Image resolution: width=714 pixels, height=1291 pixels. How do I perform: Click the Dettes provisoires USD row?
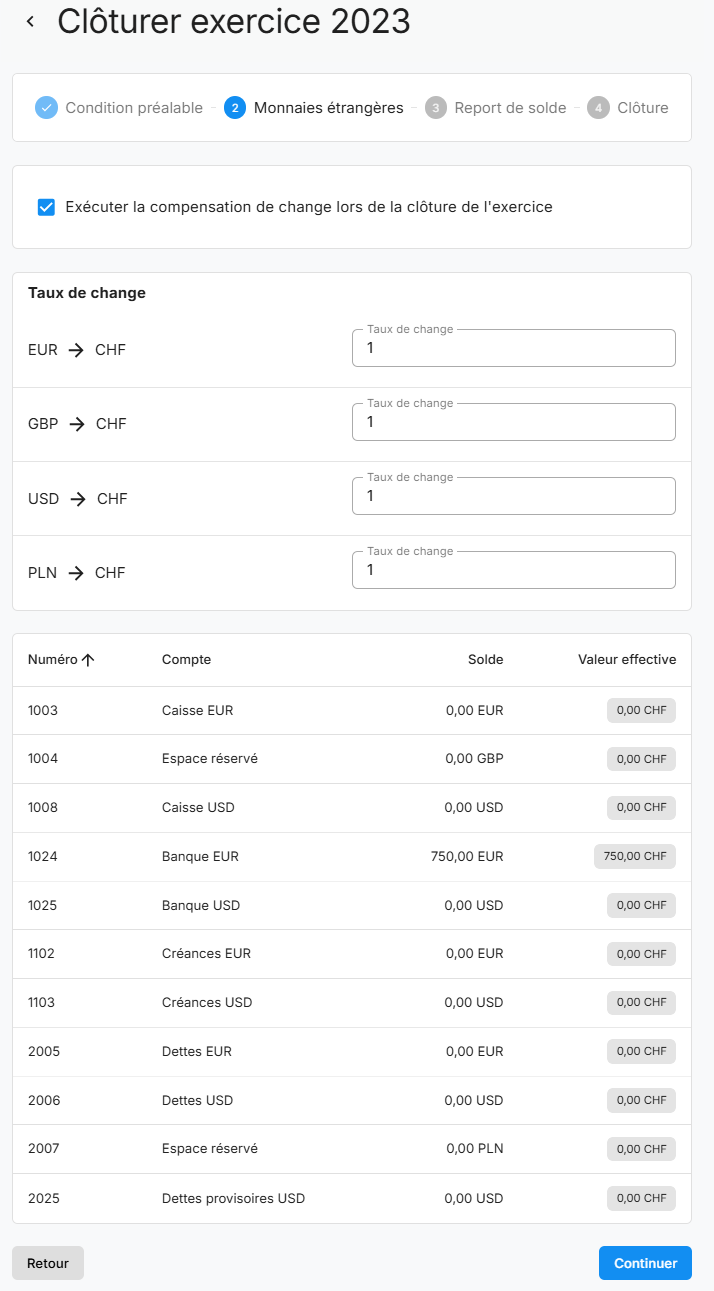point(233,1199)
